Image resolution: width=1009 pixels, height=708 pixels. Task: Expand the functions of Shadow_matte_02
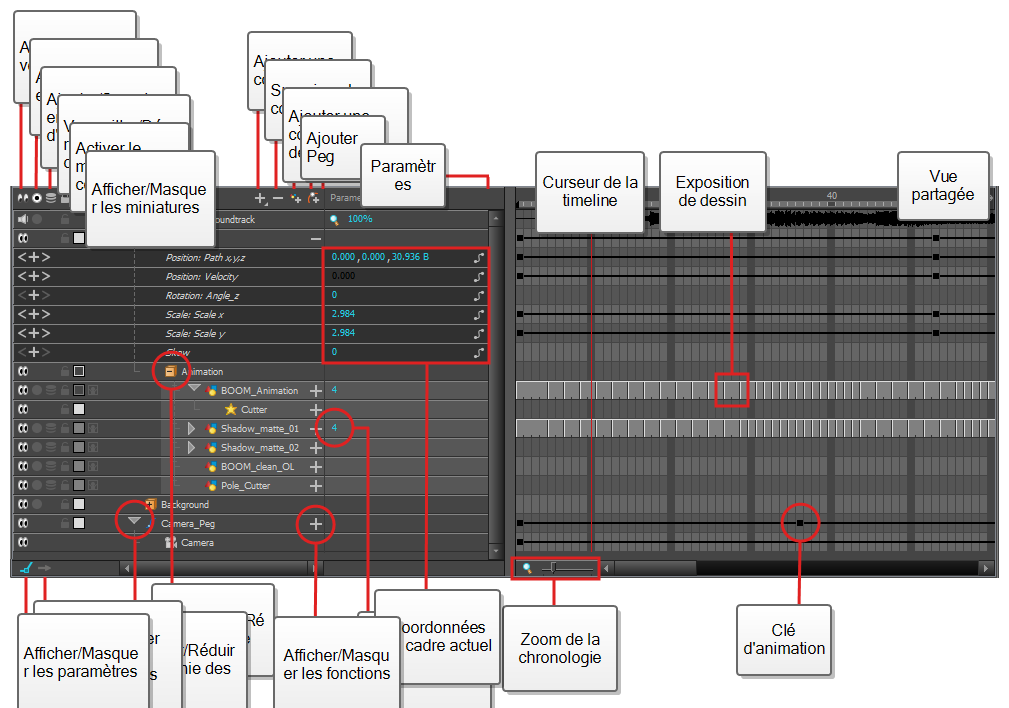coord(316,448)
